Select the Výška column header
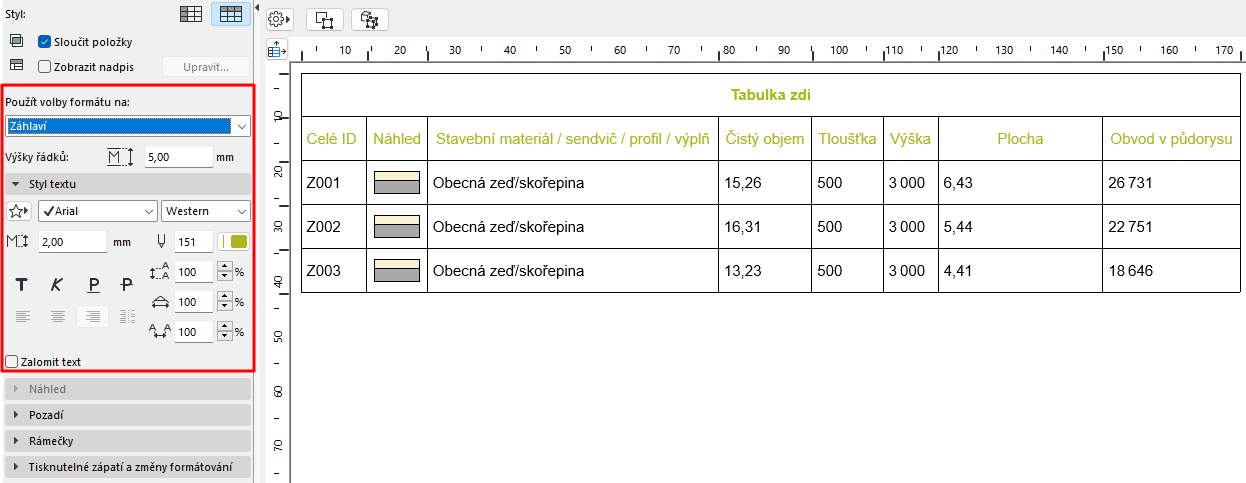Viewport: 1246px width, 483px height. [910, 139]
